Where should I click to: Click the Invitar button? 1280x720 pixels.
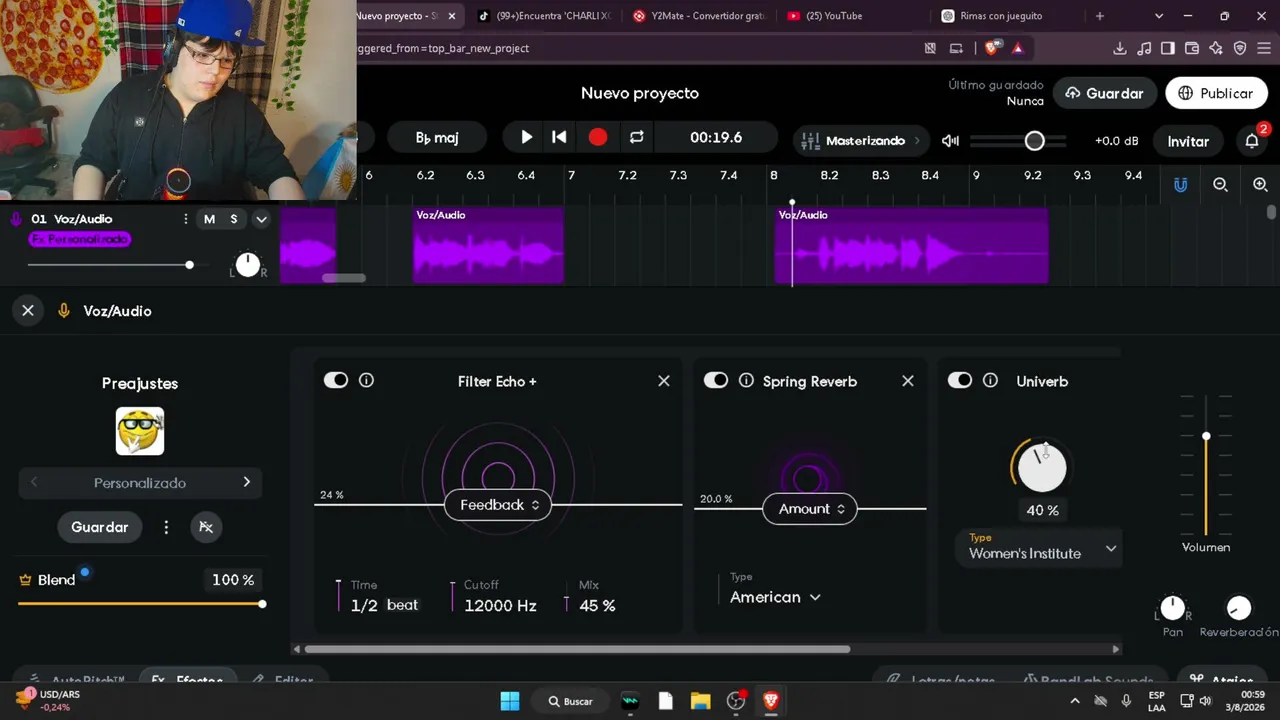tap(1188, 141)
